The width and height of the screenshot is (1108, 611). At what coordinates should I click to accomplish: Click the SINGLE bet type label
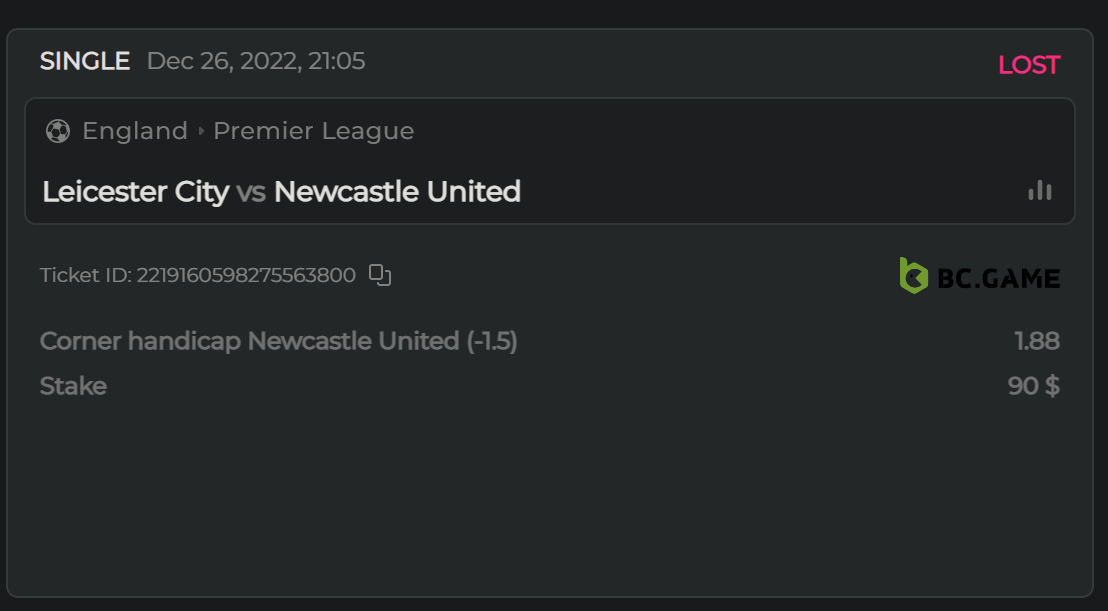click(x=85, y=61)
